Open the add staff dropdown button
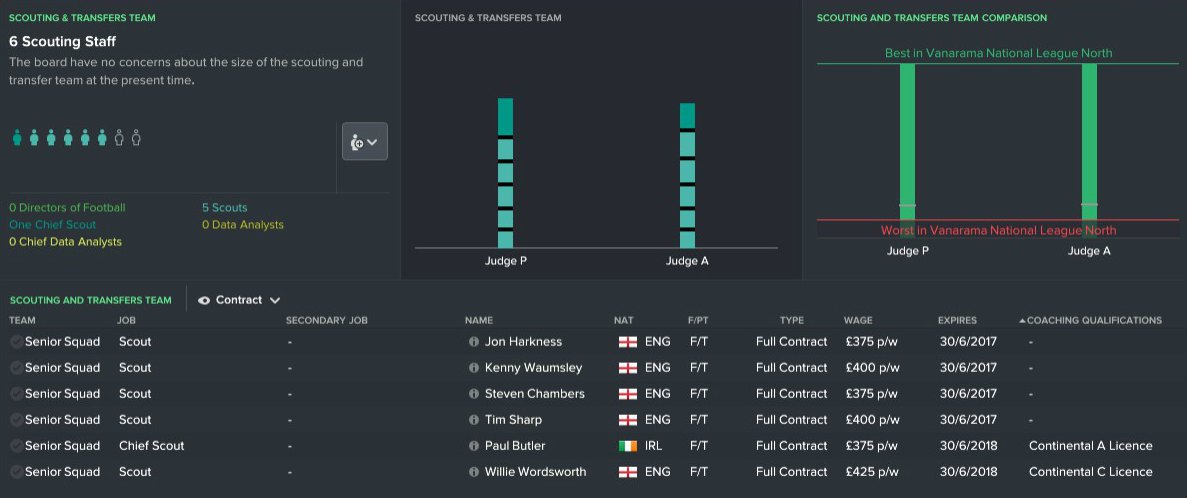1187x498 pixels. point(364,142)
